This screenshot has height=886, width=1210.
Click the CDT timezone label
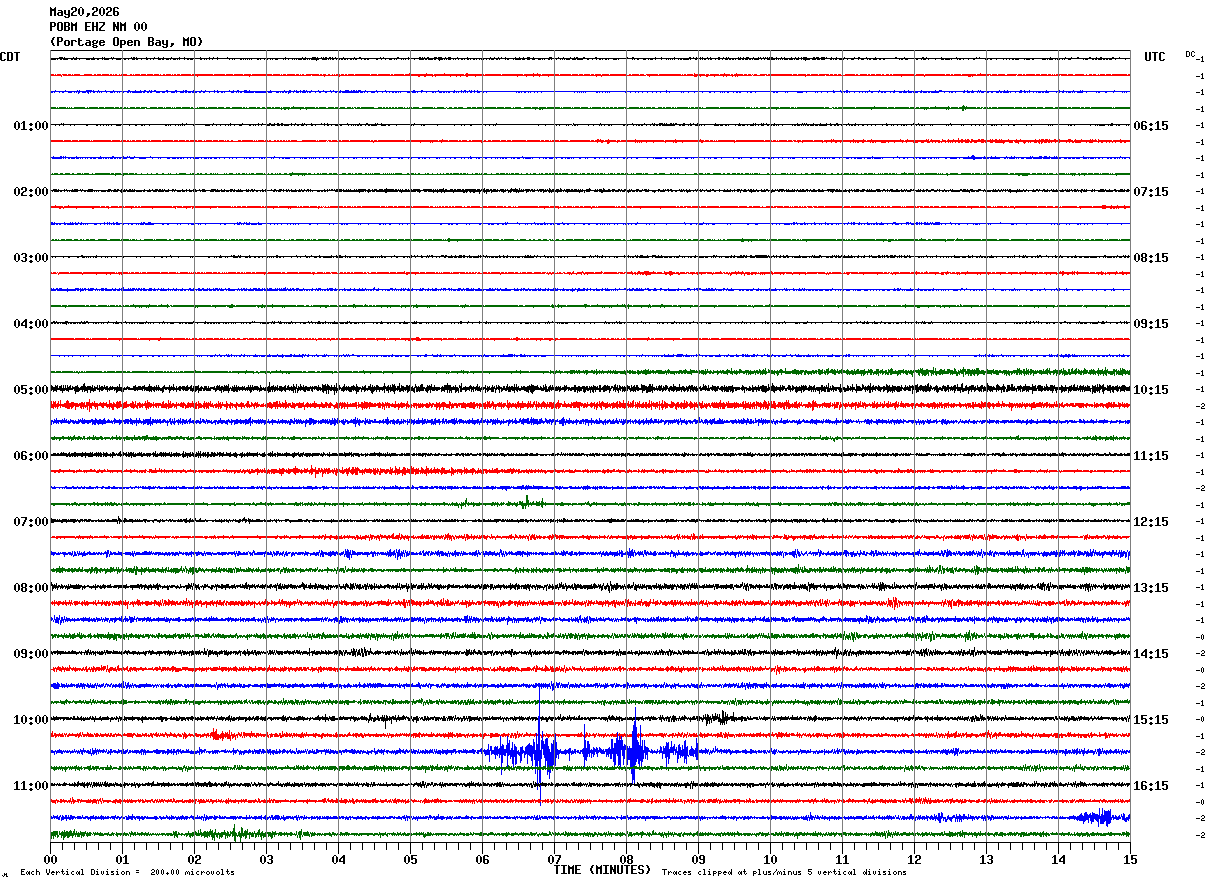tap(10, 57)
